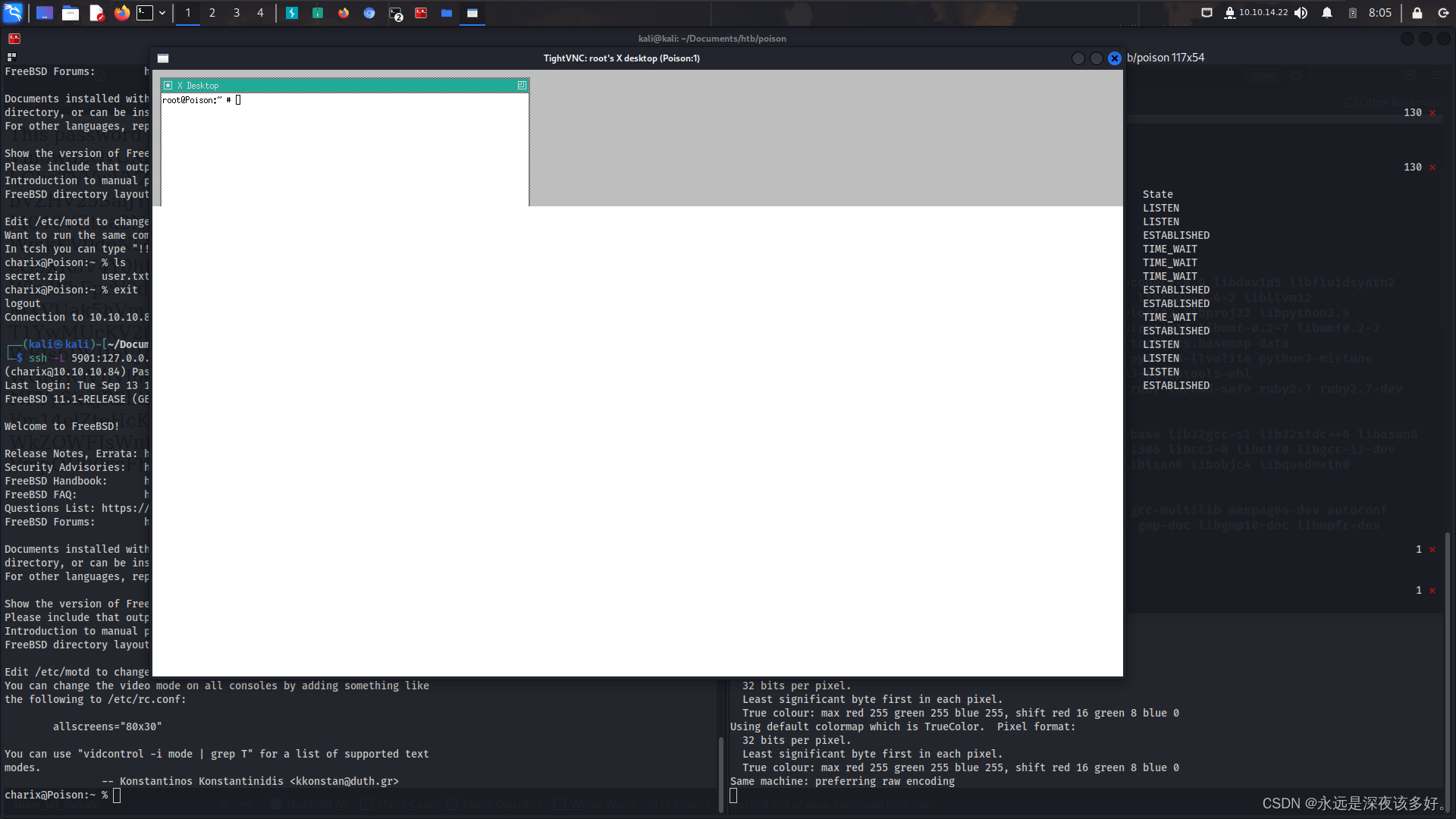Viewport: 1456px width, 819px height.
Task: Select the TightVNC window taskbar button
Action: pos(472,13)
